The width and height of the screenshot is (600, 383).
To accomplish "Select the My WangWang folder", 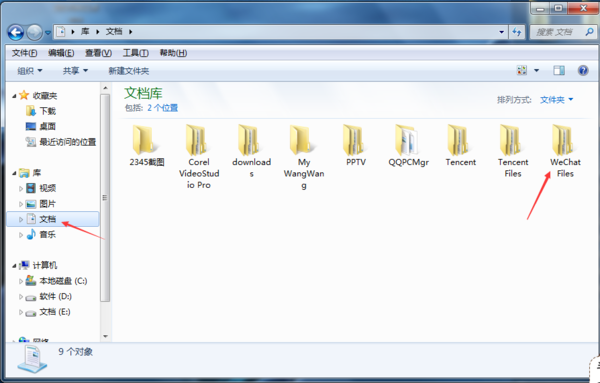I will 304,156.
